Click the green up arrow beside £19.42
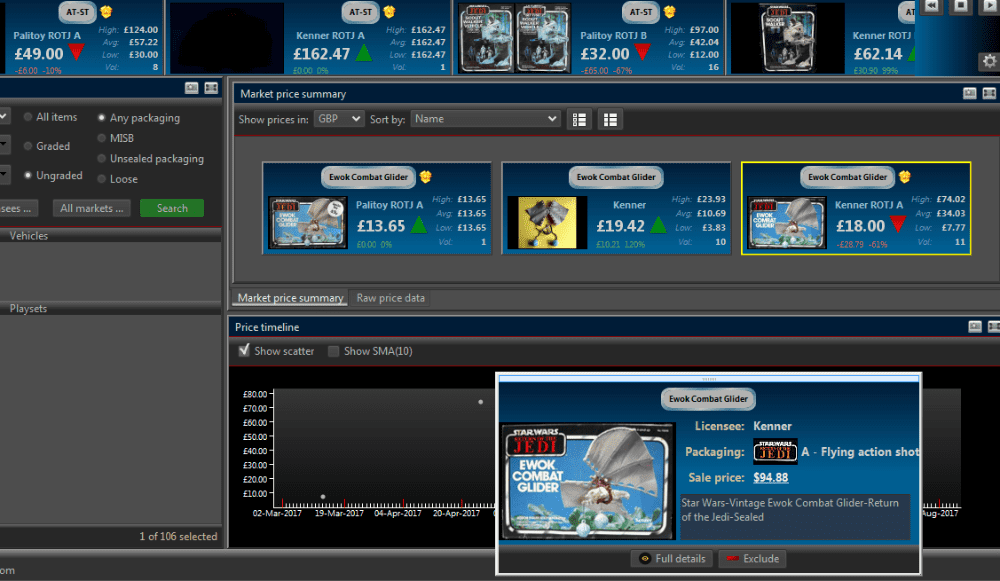1000x581 pixels. (658, 225)
